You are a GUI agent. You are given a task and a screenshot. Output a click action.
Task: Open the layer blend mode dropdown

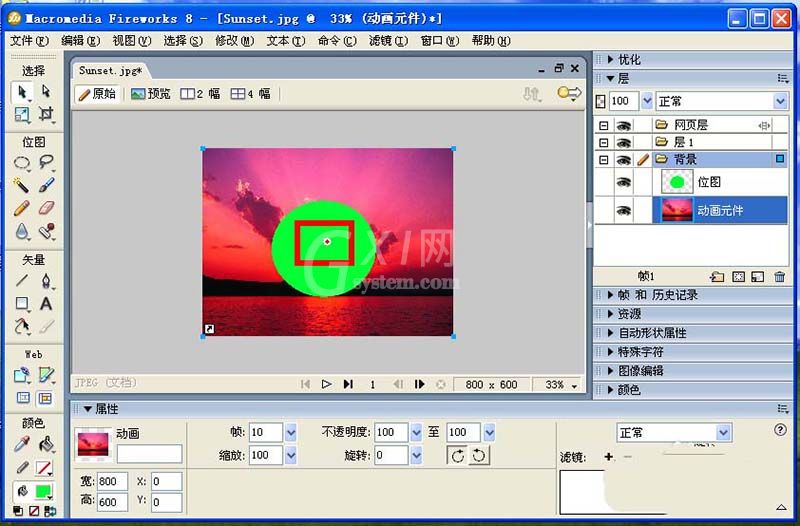[780, 102]
